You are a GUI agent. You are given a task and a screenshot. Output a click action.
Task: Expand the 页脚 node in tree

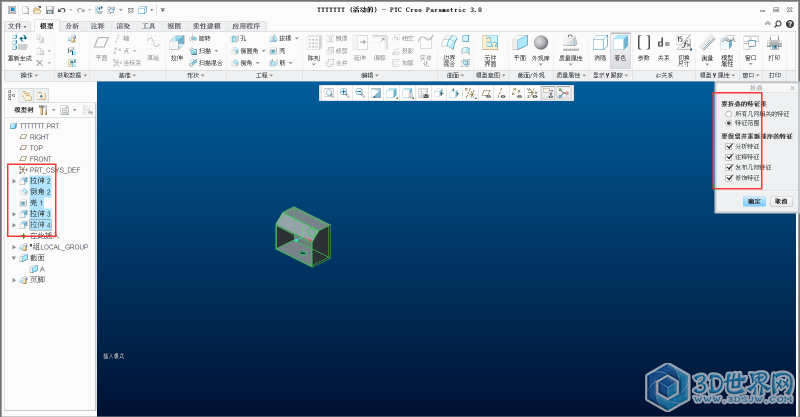(14, 280)
